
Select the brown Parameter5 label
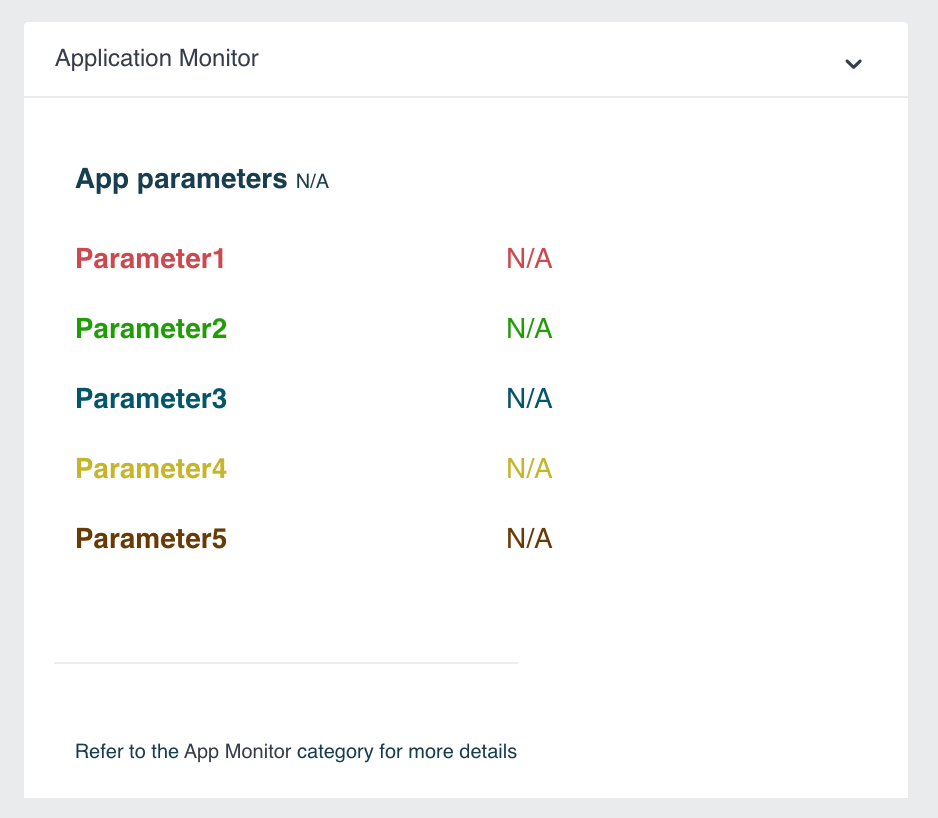coord(151,539)
